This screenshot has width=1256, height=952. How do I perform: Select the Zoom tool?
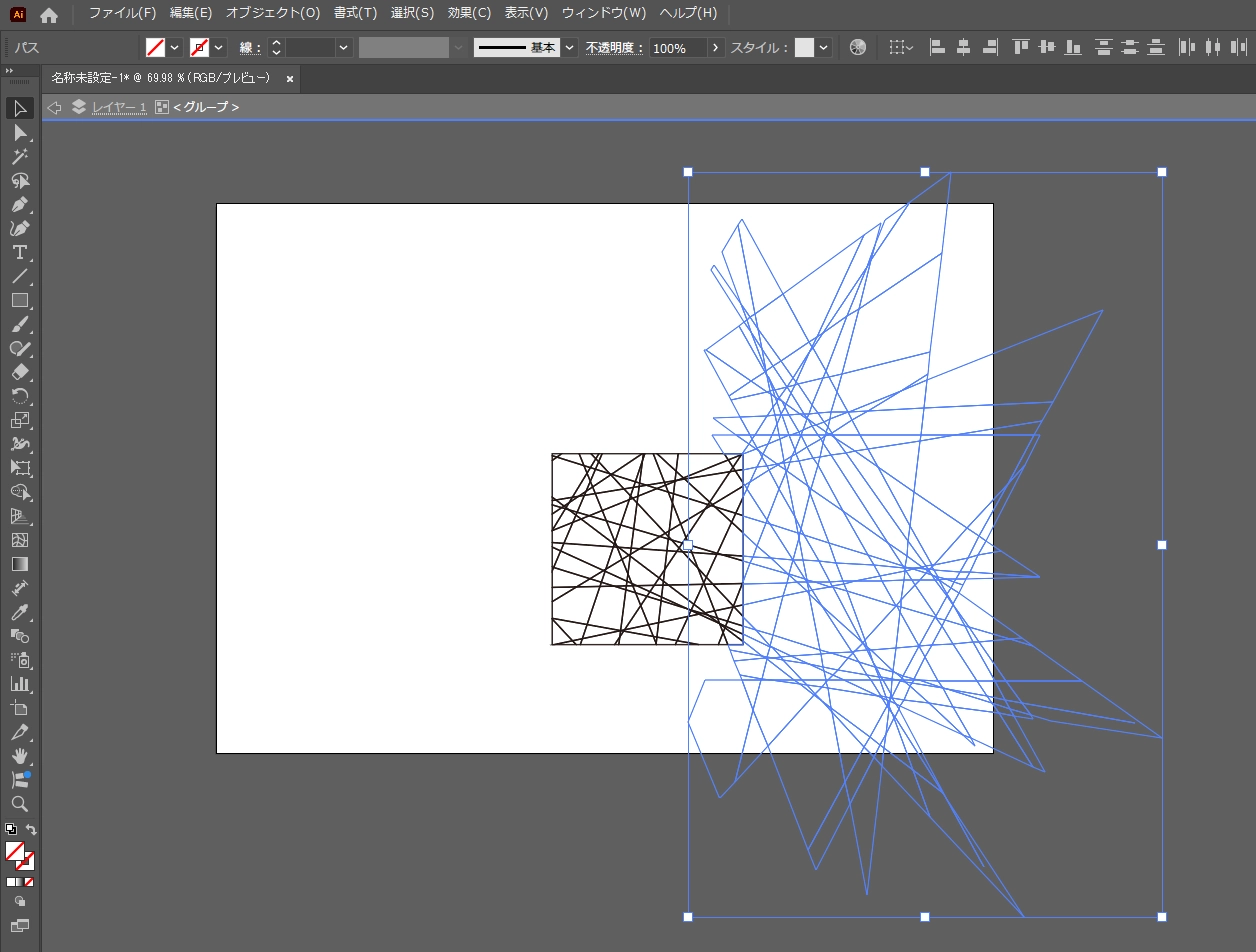(x=19, y=804)
